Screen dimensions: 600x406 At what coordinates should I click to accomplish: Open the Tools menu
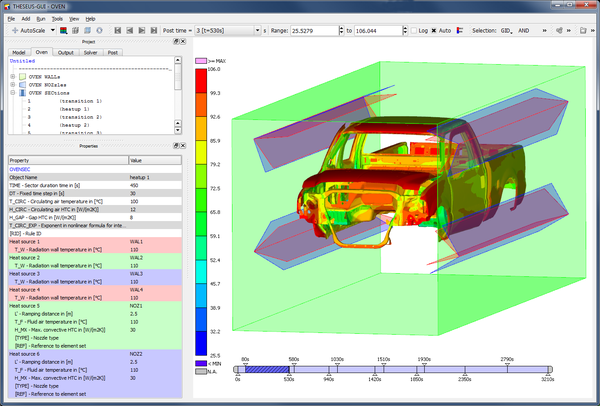57,18
